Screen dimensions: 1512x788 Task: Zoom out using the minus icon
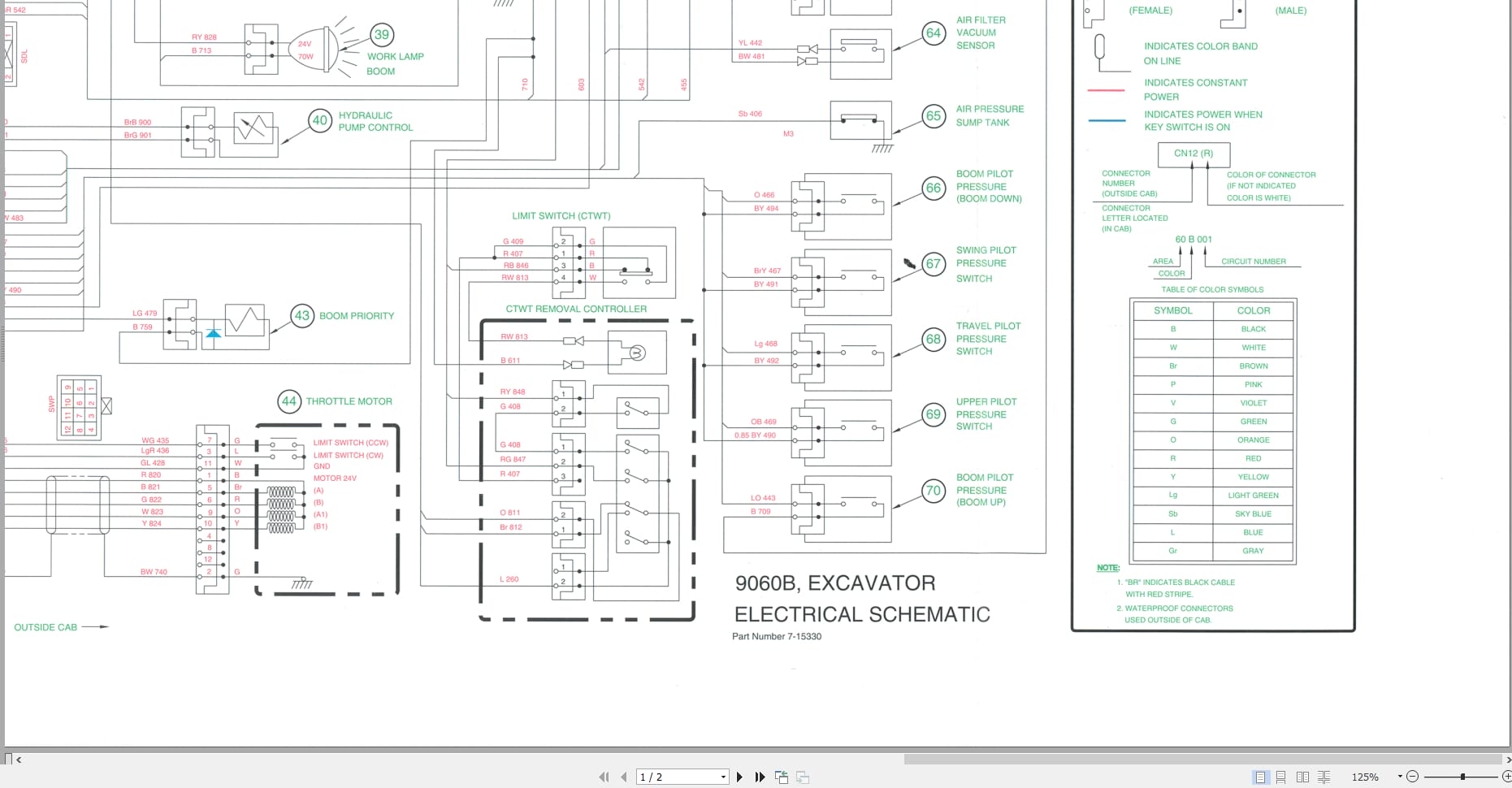tap(1413, 777)
